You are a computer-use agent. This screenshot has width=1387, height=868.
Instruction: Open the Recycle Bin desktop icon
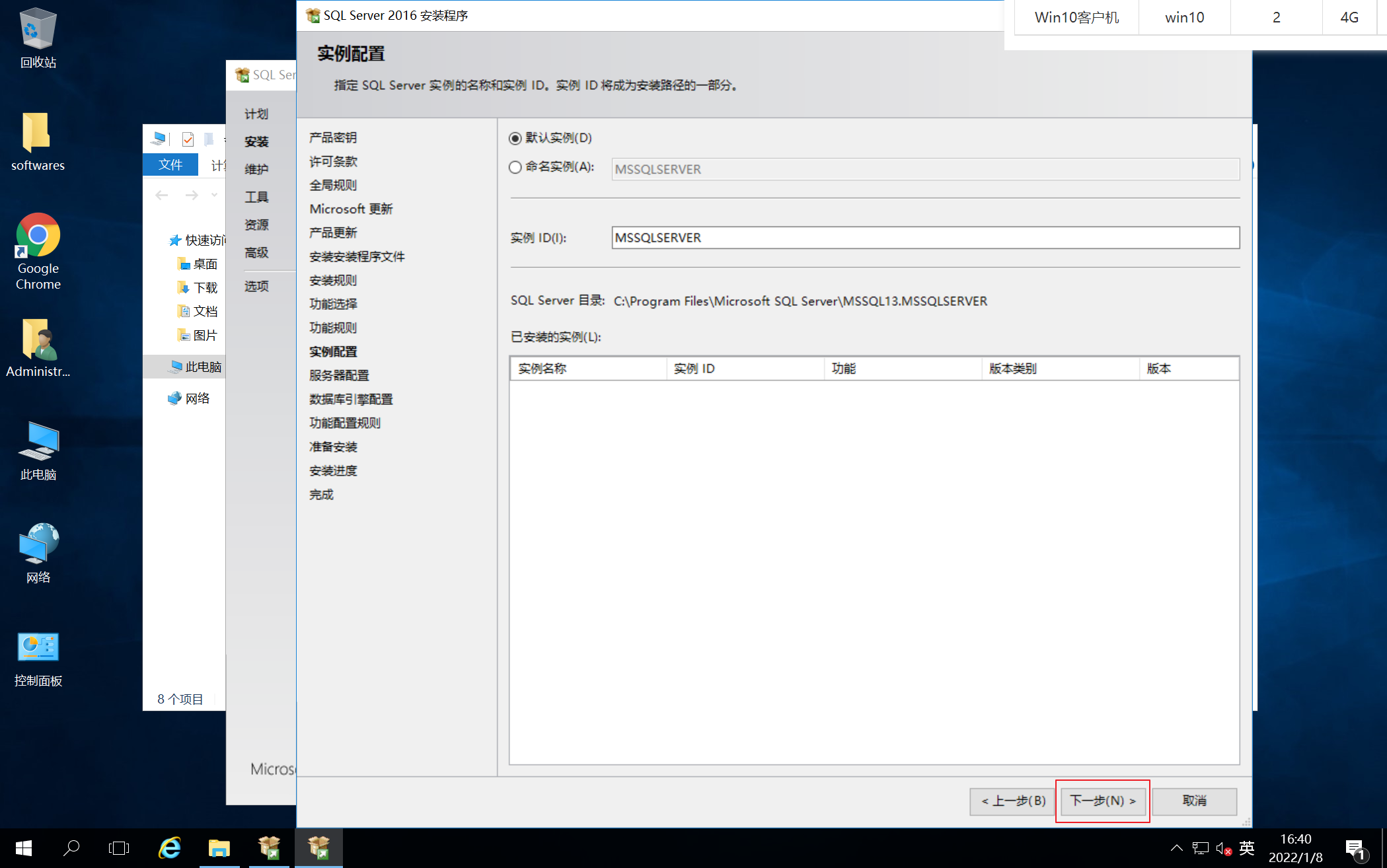38,38
